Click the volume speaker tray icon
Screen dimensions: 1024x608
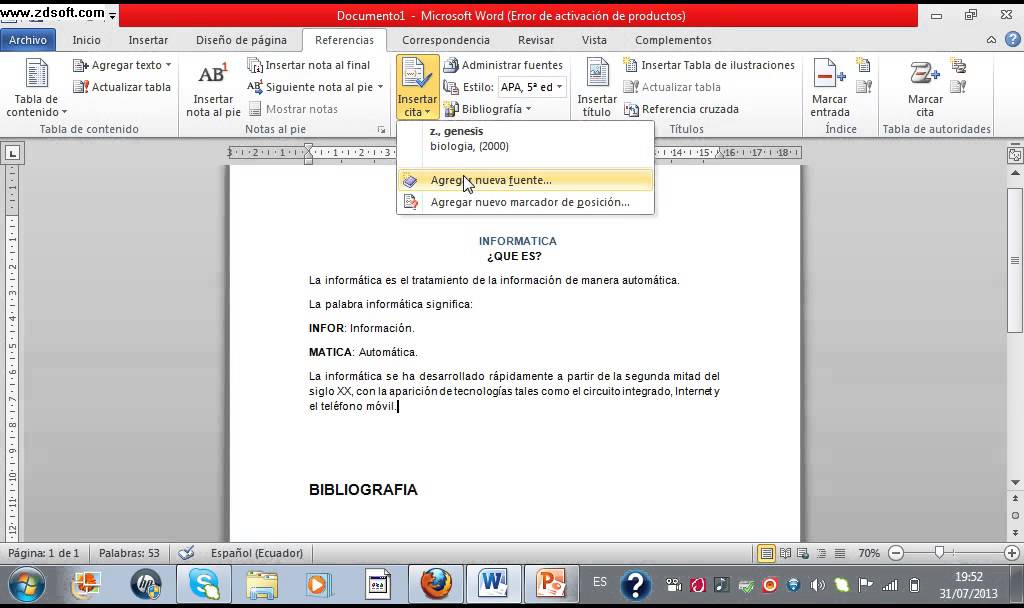[817, 584]
